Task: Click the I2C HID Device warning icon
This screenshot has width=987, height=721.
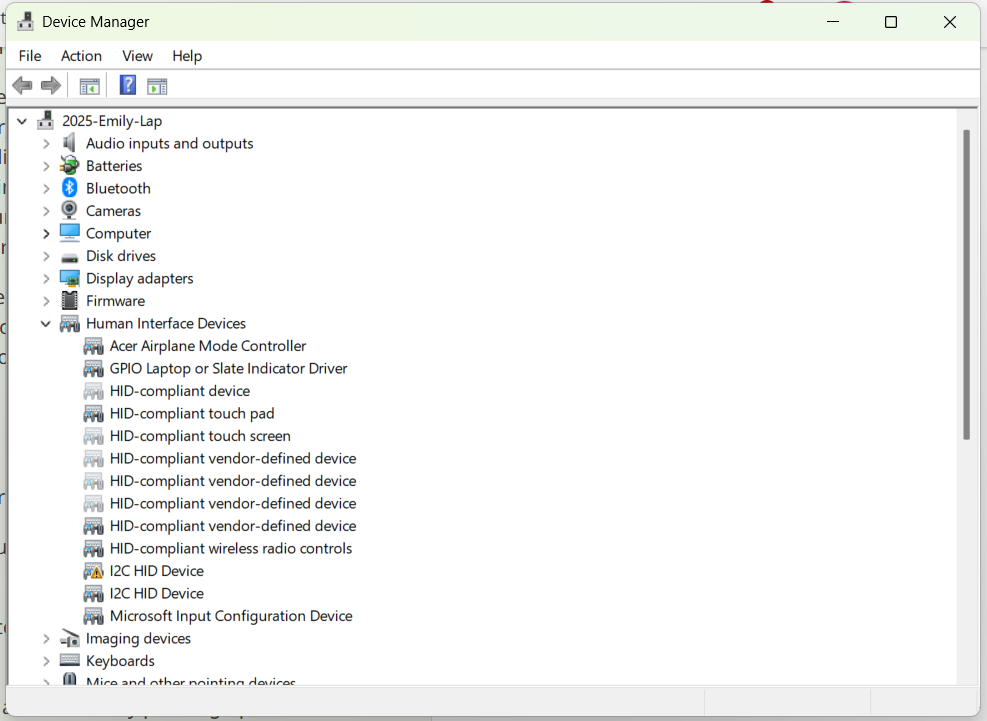Action: click(x=93, y=571)
